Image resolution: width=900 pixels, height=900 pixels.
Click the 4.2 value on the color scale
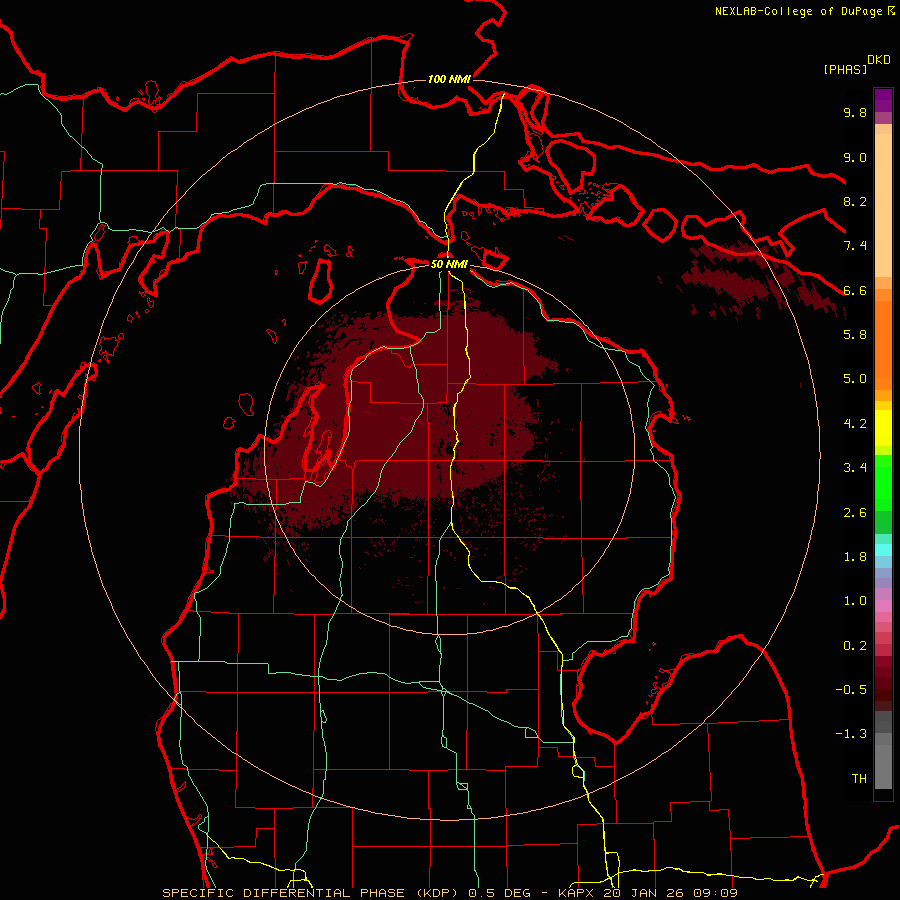tap(855, 424)
